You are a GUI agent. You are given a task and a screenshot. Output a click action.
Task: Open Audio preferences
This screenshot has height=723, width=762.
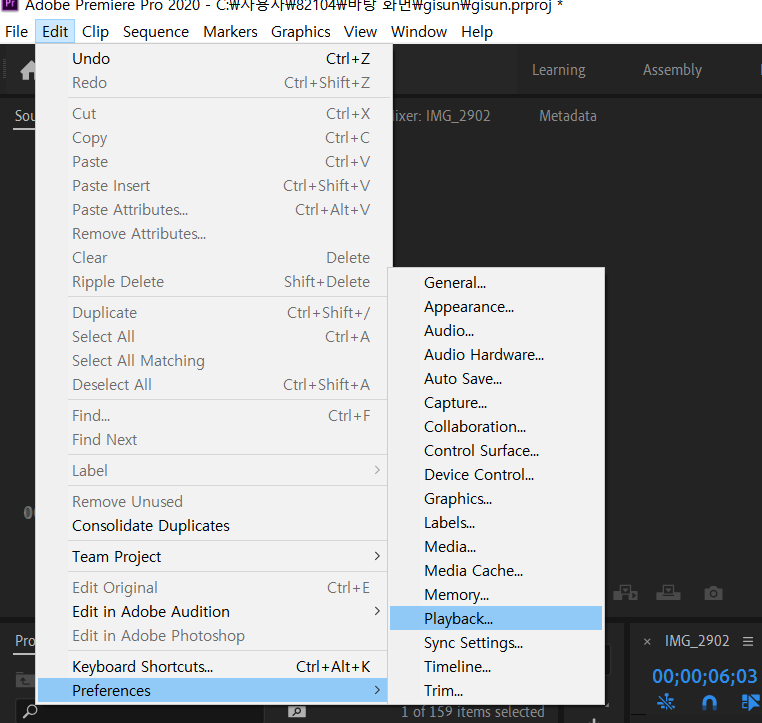[496, 331]
